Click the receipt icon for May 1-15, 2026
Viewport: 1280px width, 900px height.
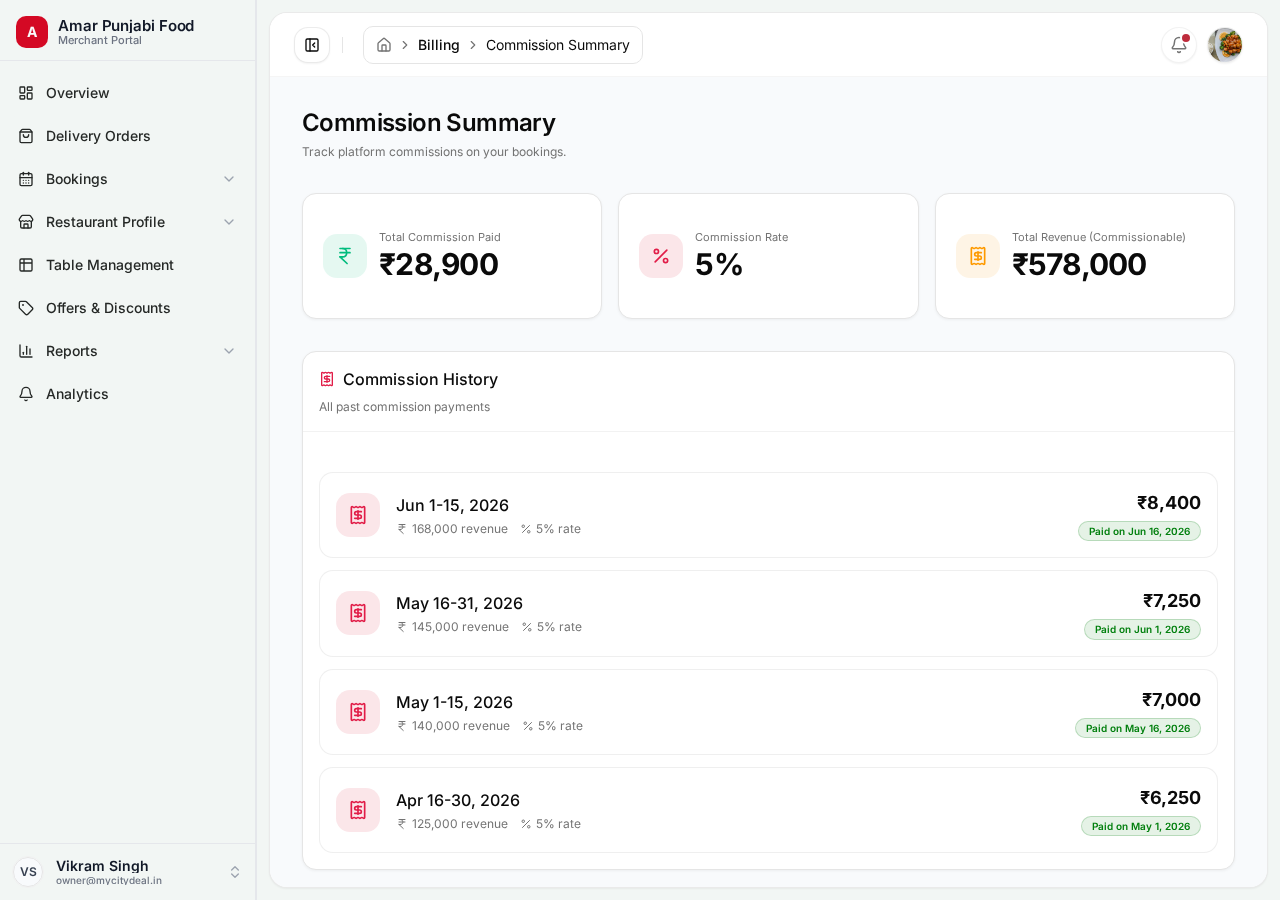coord(358,712)
